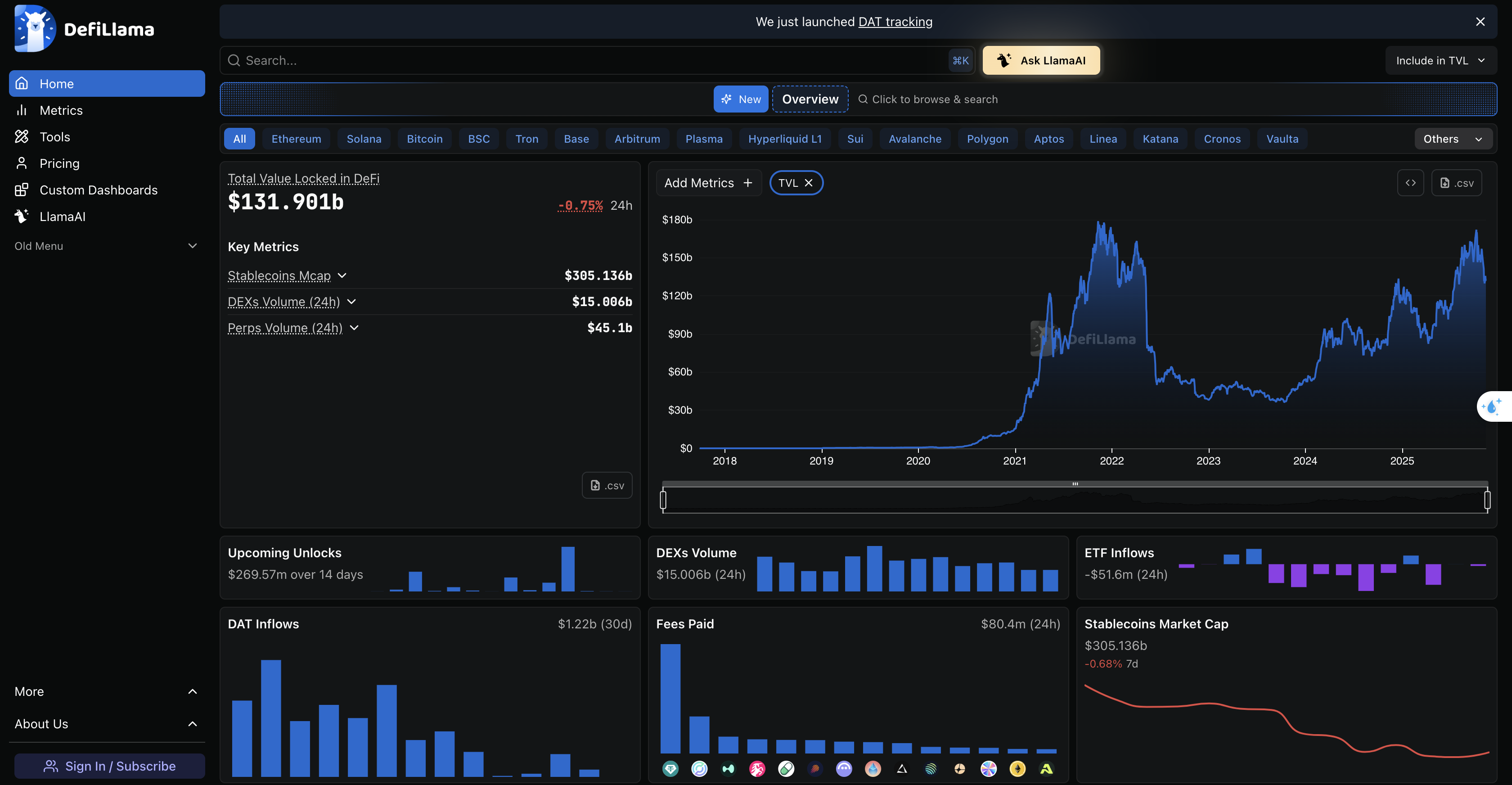The image size is (1512, 785).
Task: Open the chart embed code icon
Action: 1410,183
